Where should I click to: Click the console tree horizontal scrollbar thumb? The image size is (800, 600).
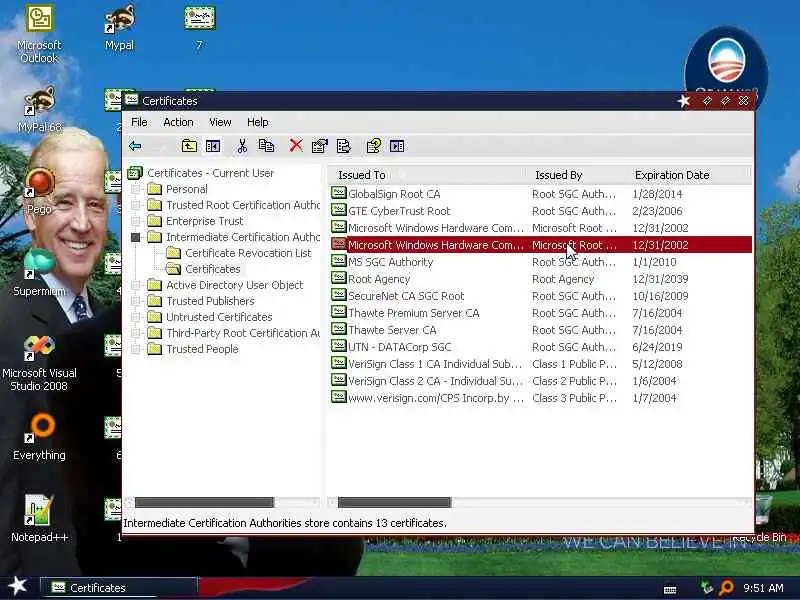click(204, 503)
